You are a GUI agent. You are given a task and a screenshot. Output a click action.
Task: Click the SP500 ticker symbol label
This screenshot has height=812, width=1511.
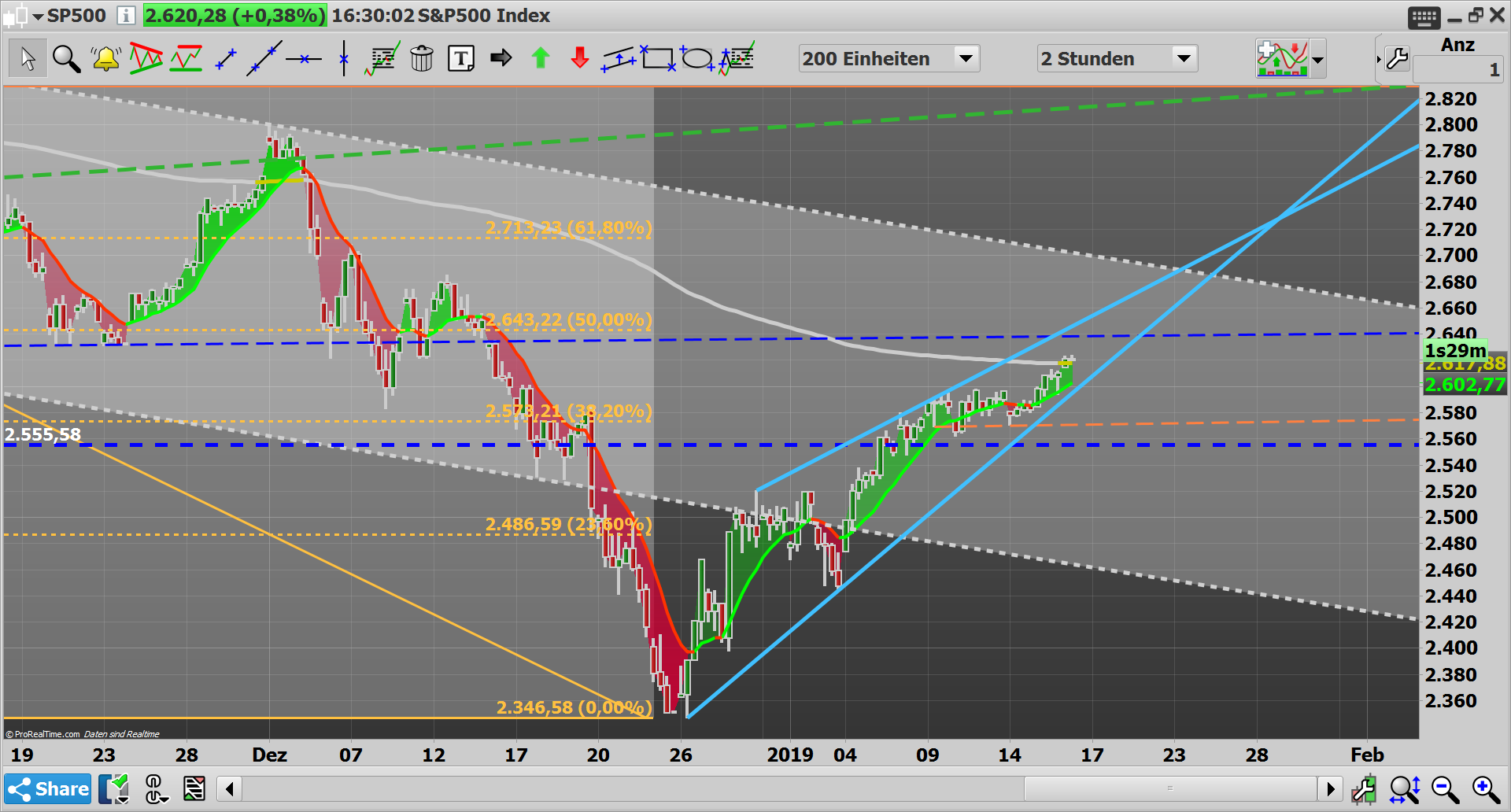coord(76,15)
